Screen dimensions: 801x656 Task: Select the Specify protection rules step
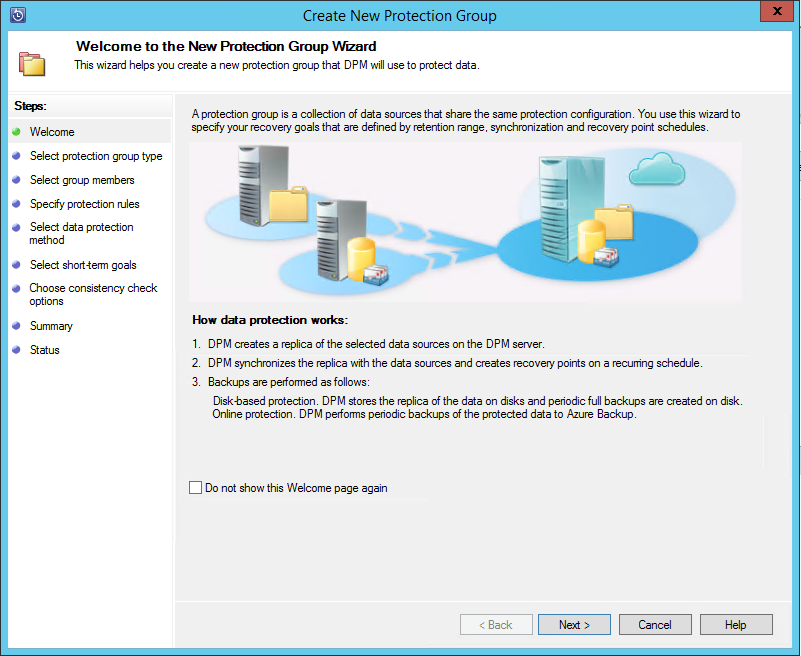(85, 204)
